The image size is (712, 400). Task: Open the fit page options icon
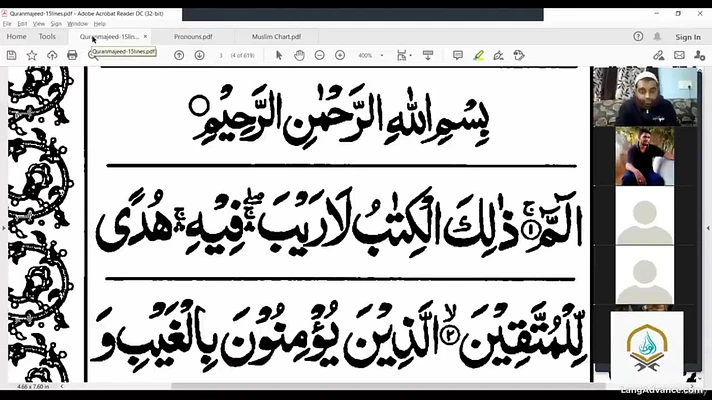(x=403, y=55)
